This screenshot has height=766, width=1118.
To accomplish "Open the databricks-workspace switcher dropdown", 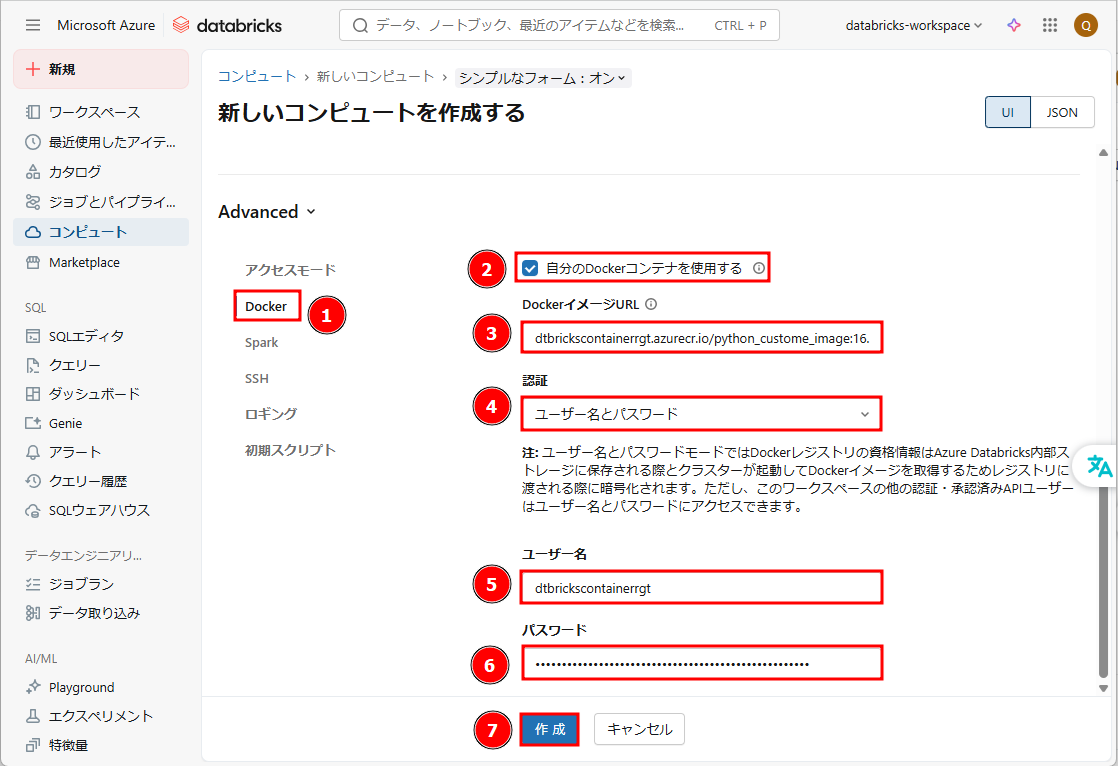I will pyautogui.click(x=913, y=25).
